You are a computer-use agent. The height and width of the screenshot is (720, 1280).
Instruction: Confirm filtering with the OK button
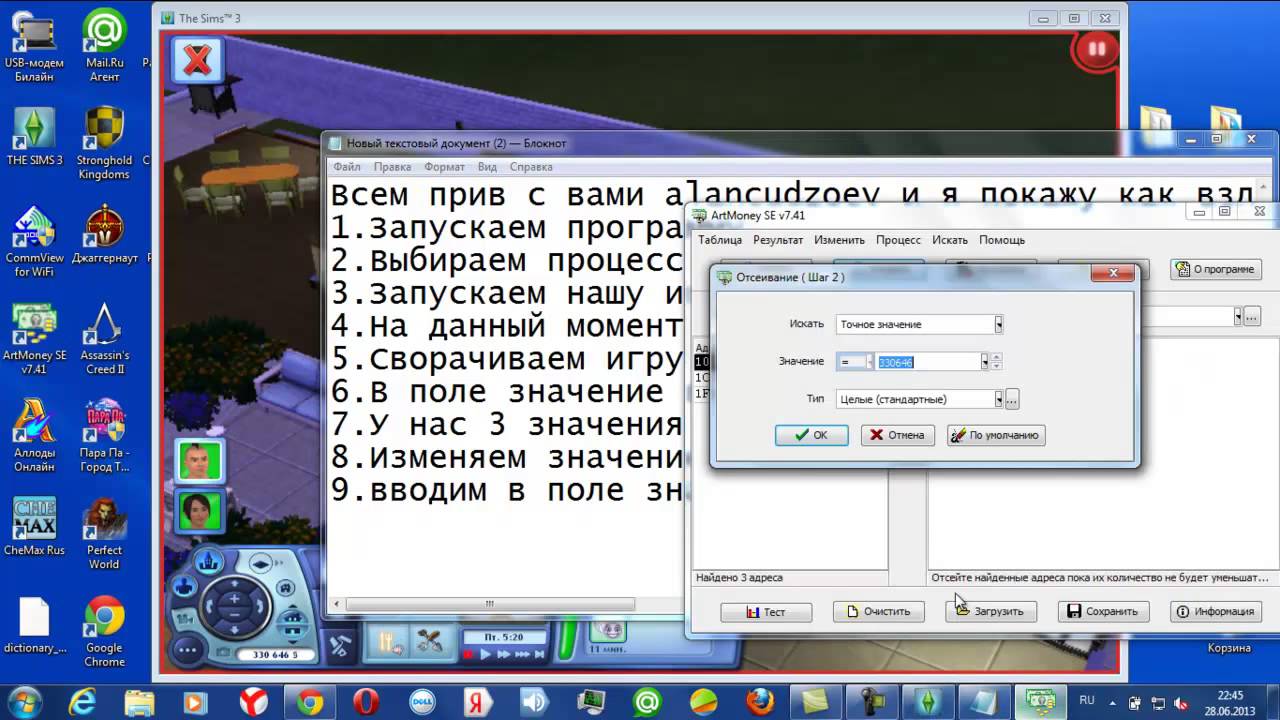pos(811,435)
